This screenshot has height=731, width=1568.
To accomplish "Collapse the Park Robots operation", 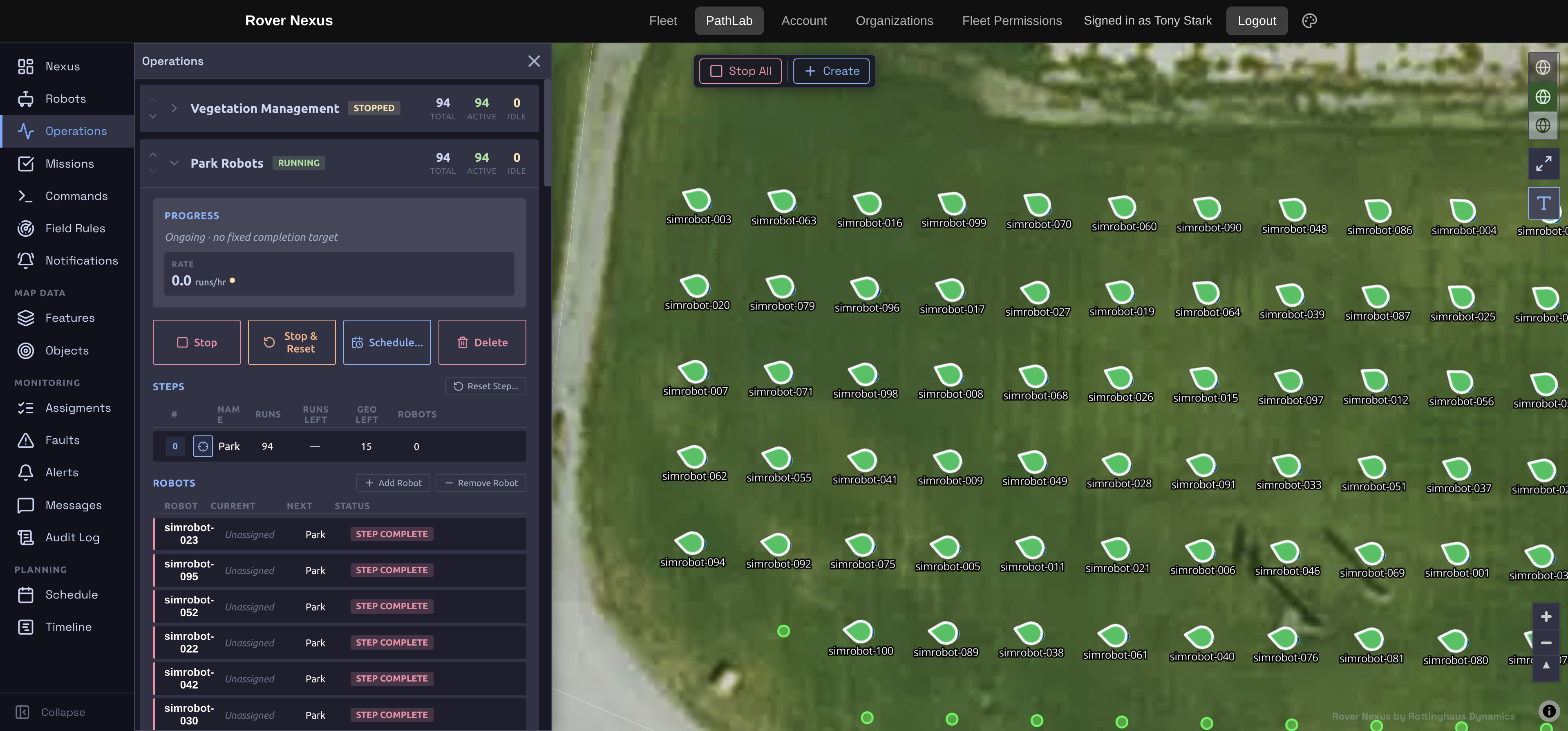I will click(174, 163).
